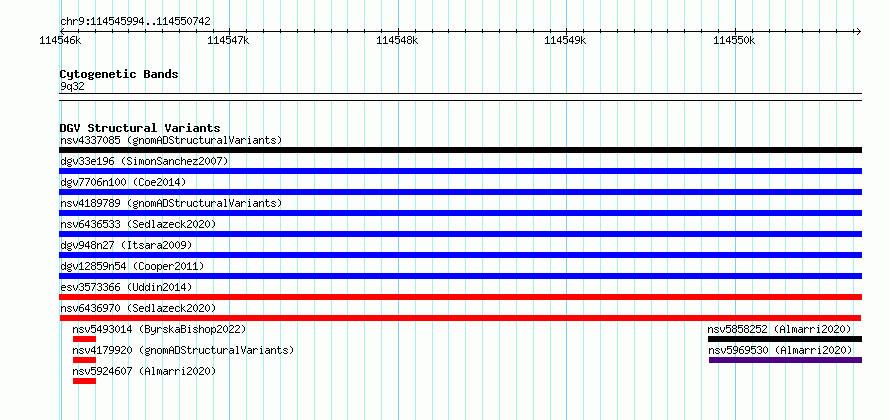Select the 9q32 band label

(72, 86)
